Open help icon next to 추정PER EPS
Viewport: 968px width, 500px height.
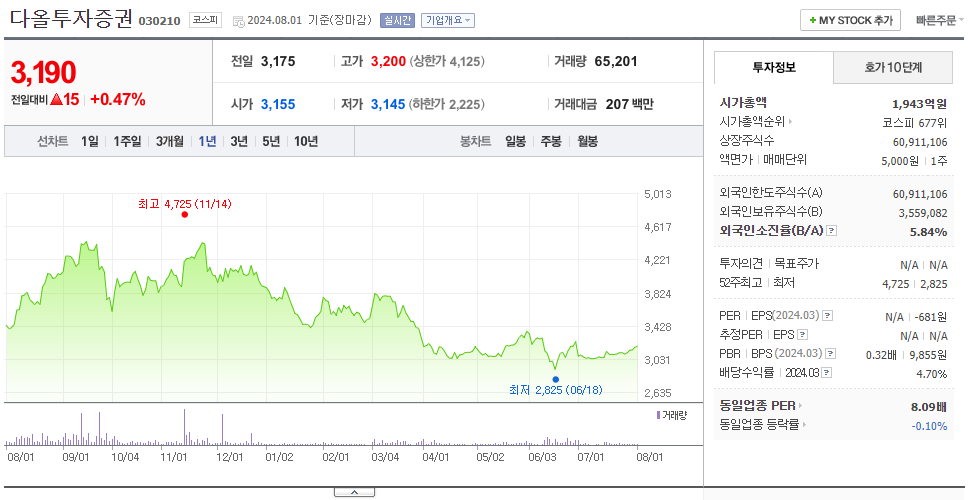tap(803, 335)
